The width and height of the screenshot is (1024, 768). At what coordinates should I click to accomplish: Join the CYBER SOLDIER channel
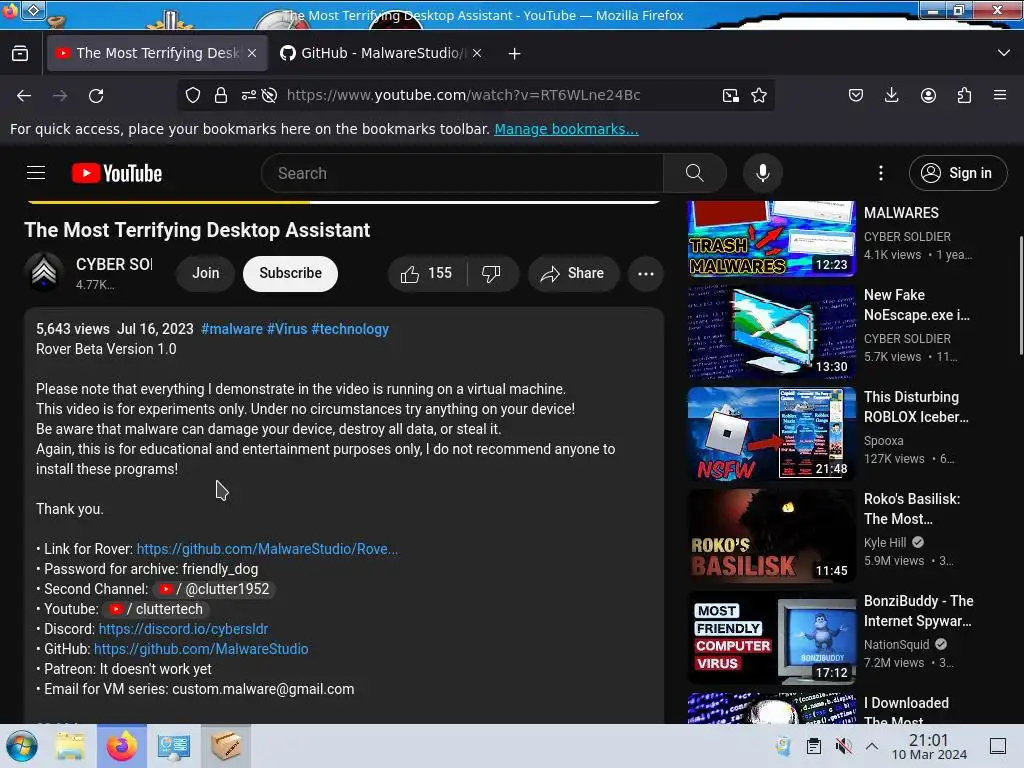tap(206, 273)
